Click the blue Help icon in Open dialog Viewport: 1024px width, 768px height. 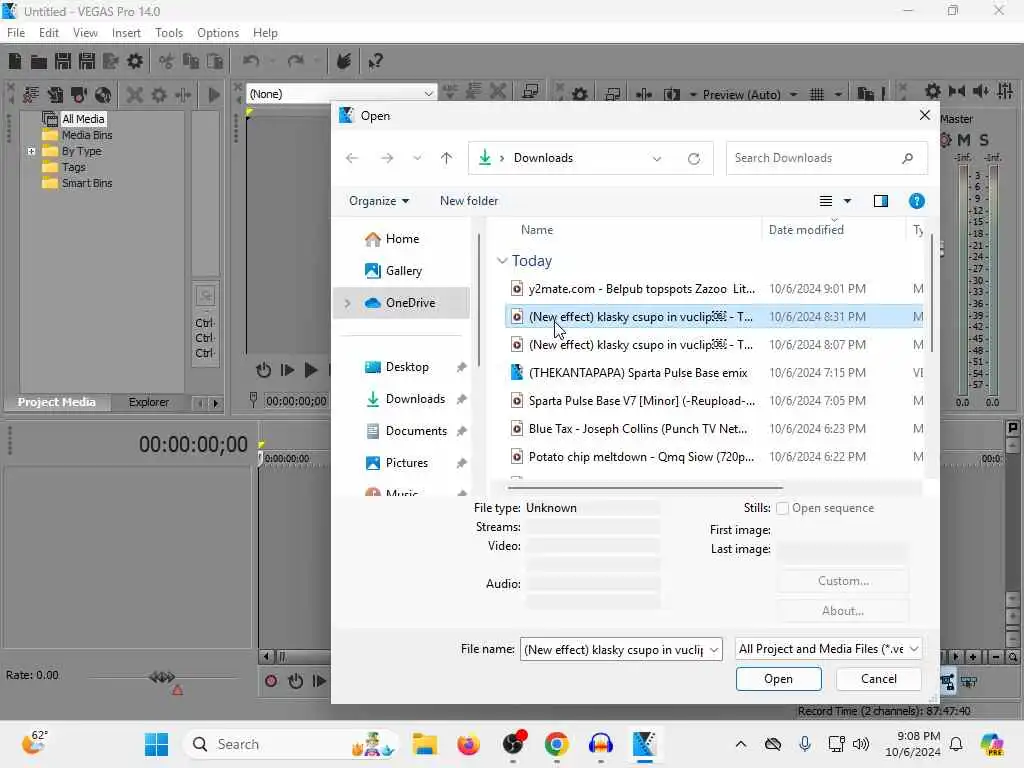click(x=916, y=201)
